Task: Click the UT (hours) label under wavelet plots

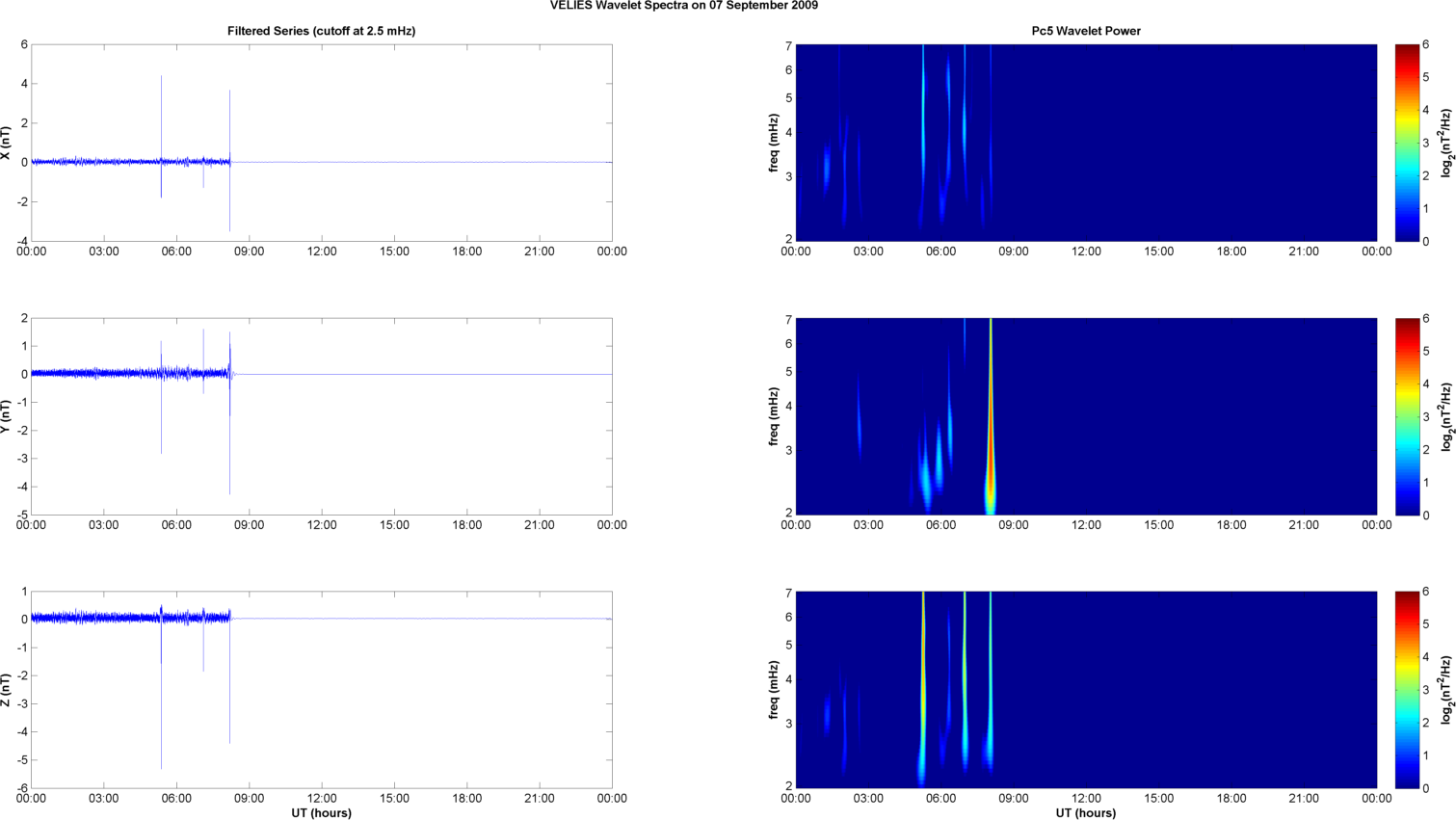Action: [1086, 813]
